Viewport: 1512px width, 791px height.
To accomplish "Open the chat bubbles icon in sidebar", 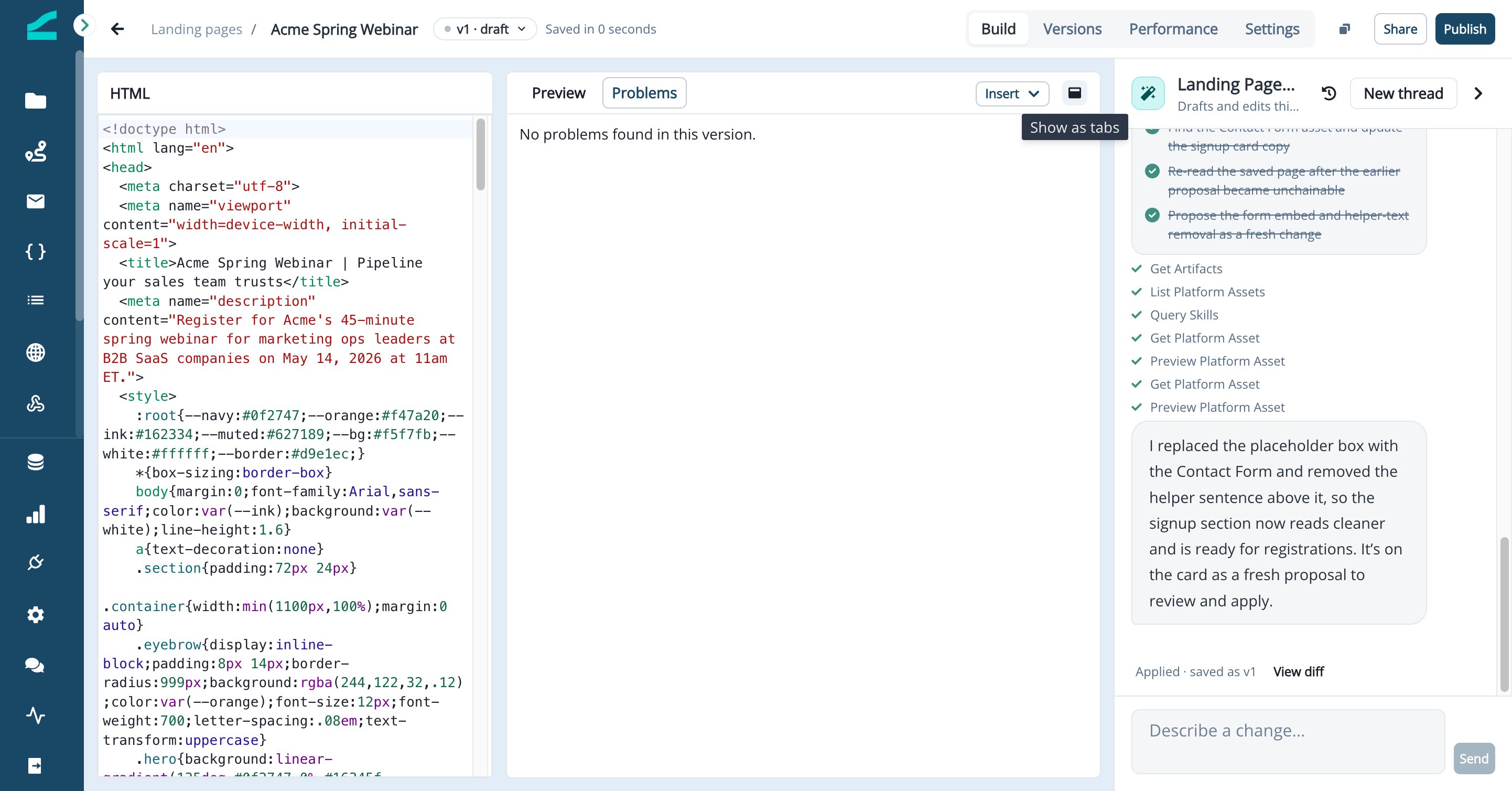I will click(x=35, y=665).
